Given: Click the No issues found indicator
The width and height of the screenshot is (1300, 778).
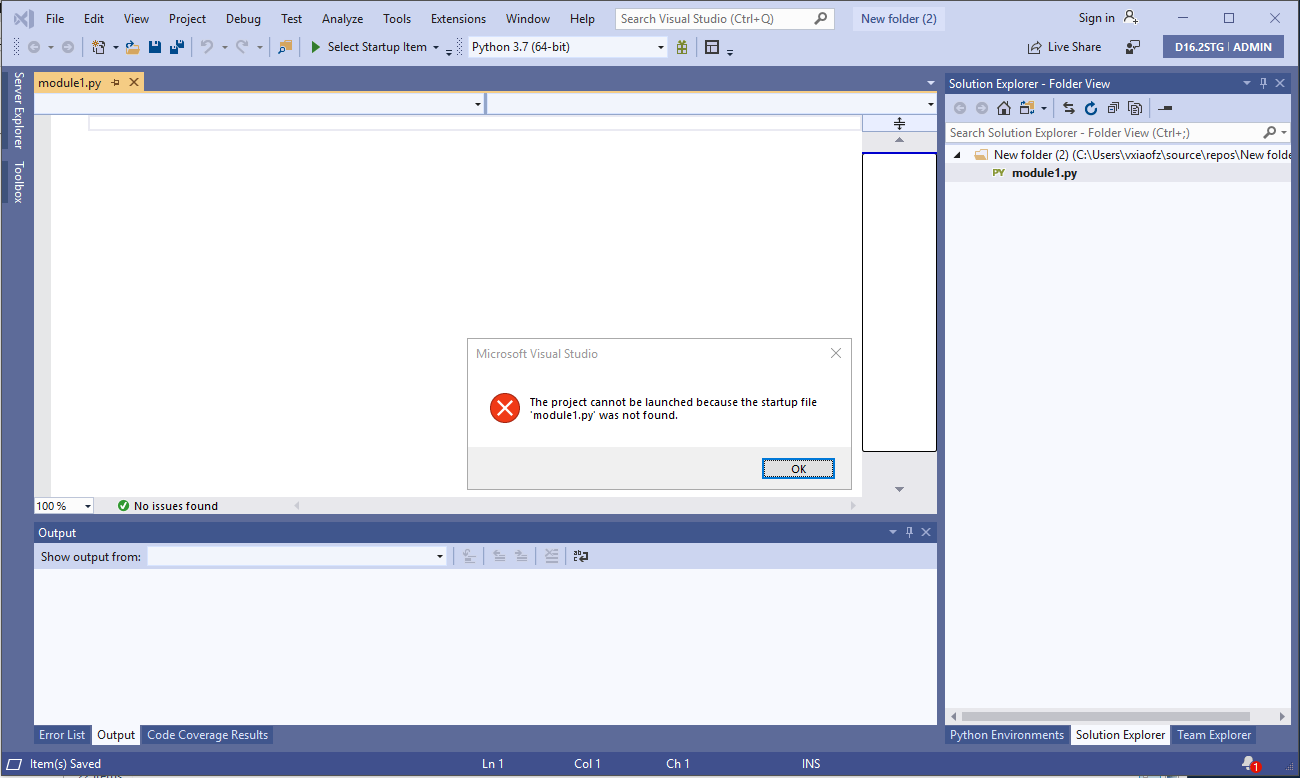Looking at the screenshot, I should click(168, 506).
